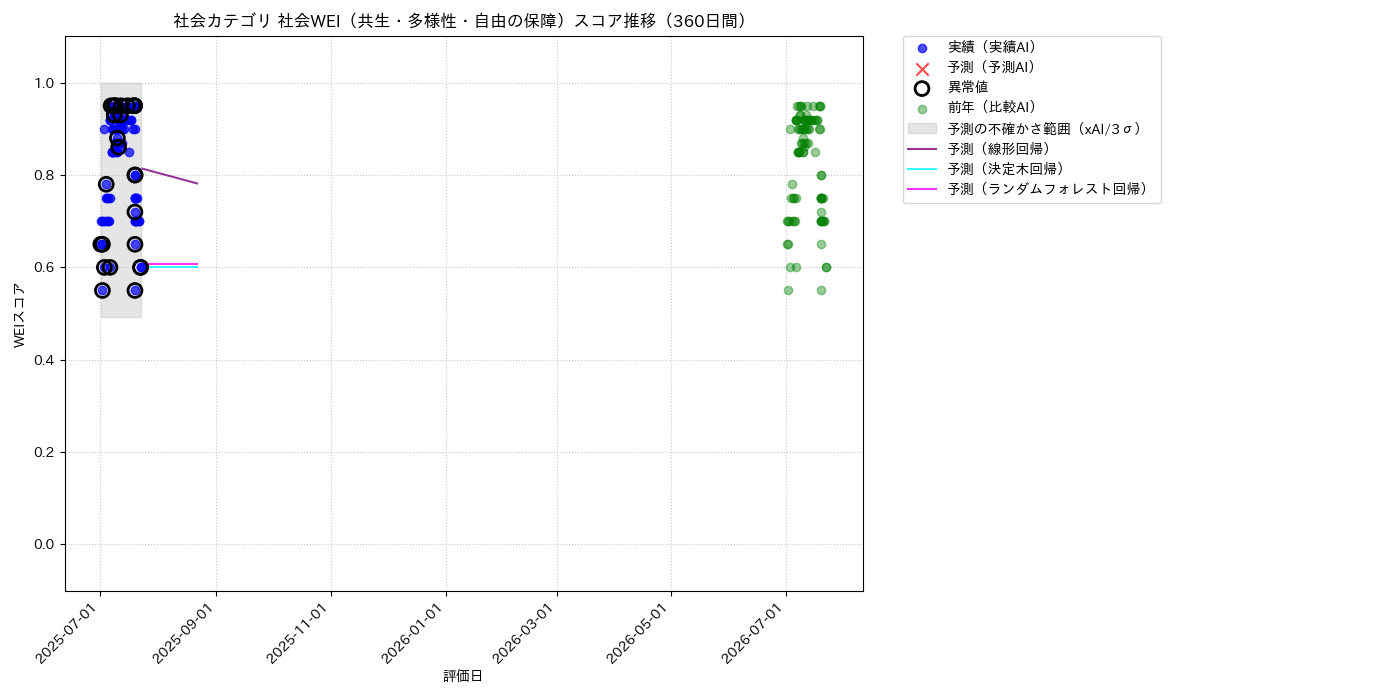
Task: Click the legend entry 実績（実績AI）
Action: point(992,48)
